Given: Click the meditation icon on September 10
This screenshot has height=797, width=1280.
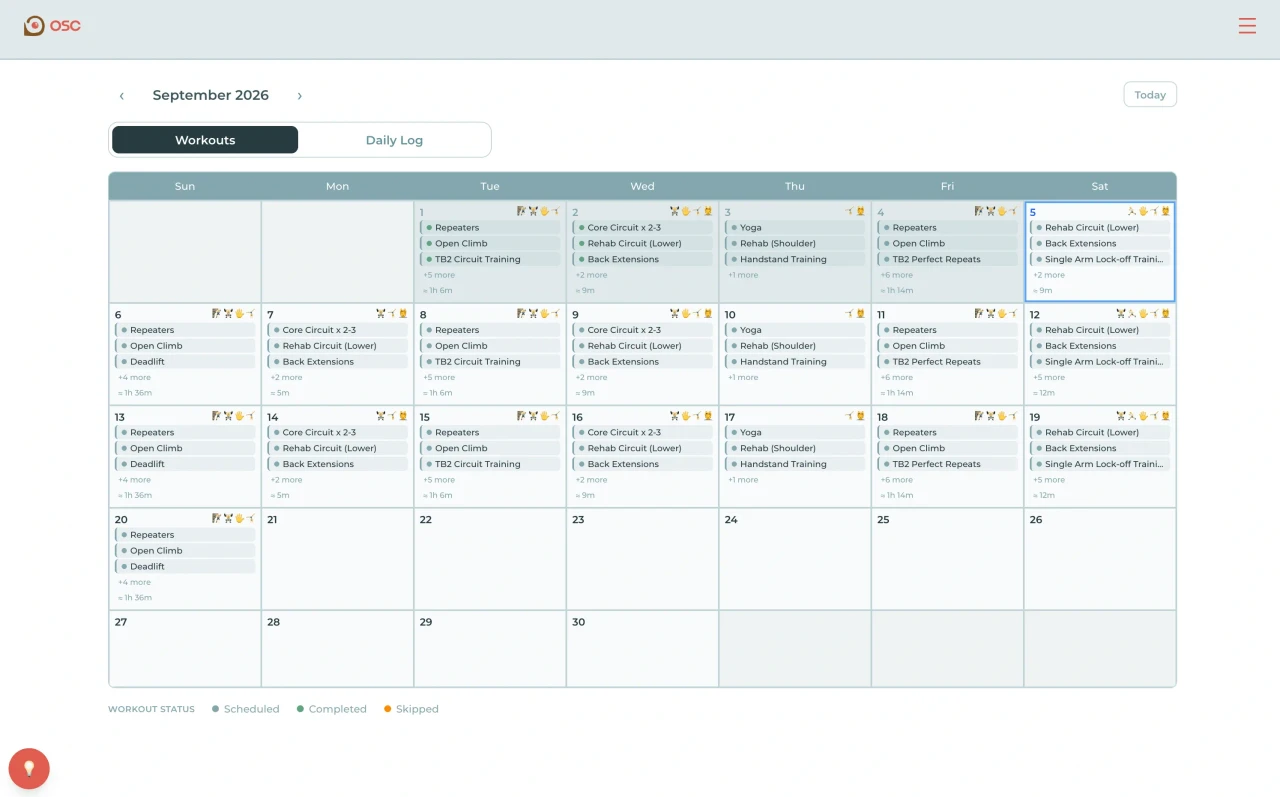Looking at the screenshot, I should (x=860, y=314).
